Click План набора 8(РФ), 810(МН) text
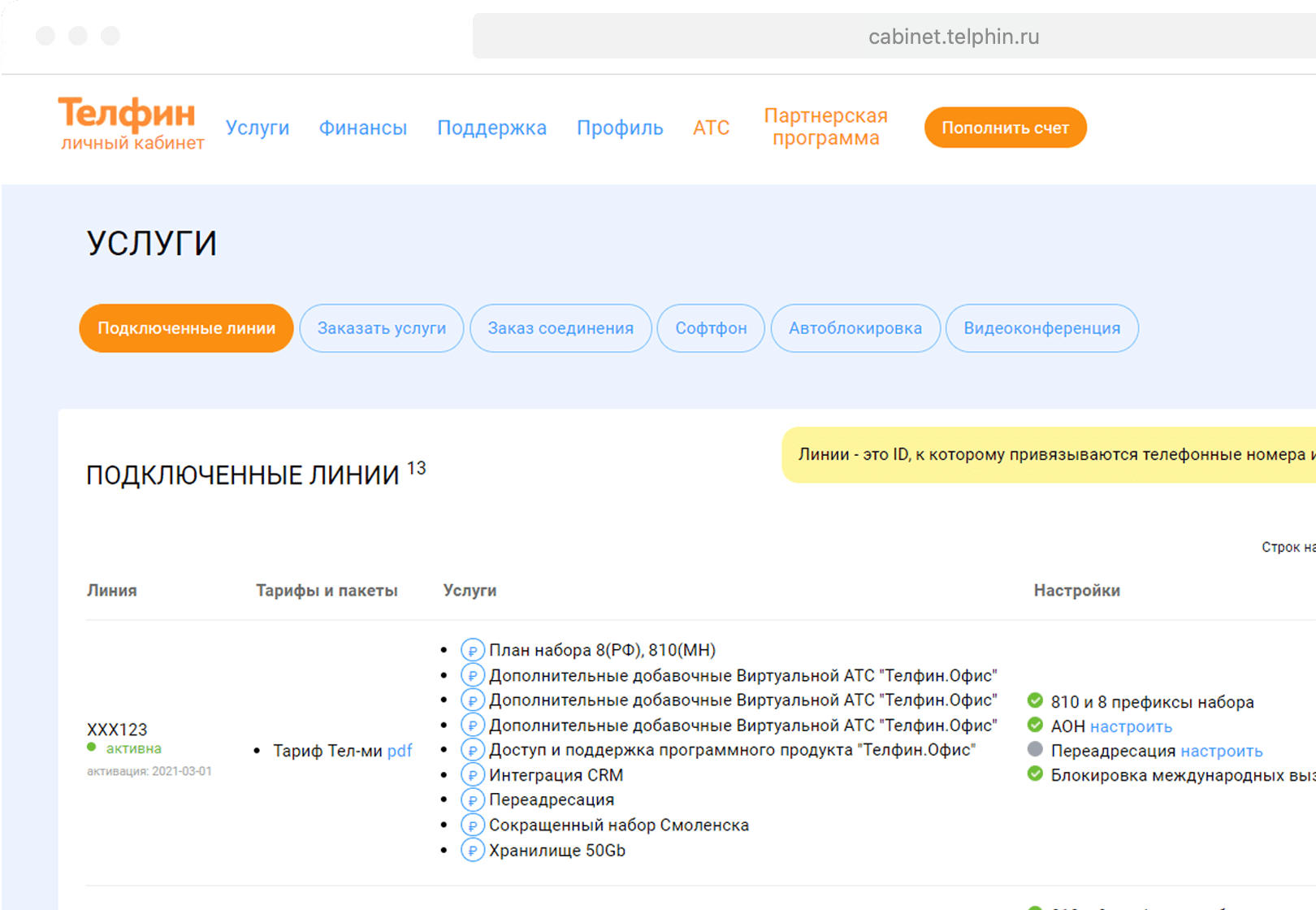 602,650
